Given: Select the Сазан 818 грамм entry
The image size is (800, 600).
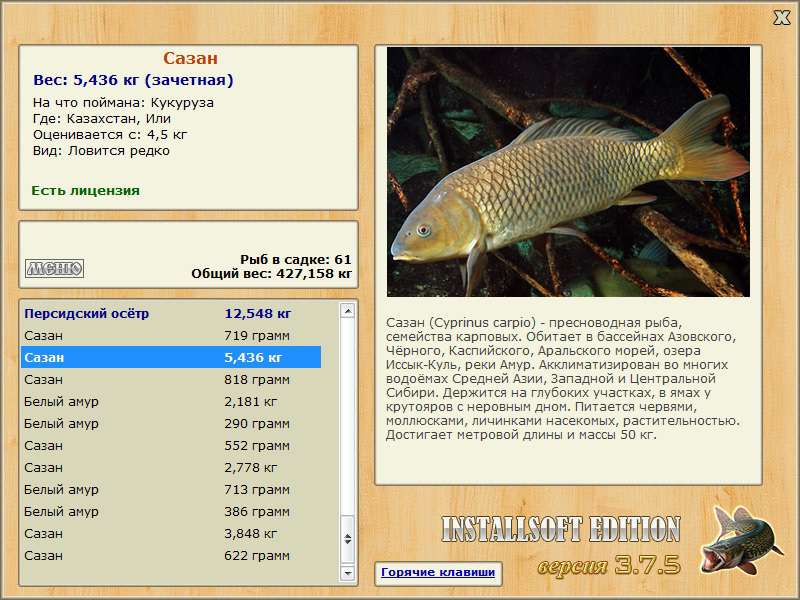Looking at the screenshot, I should coord(171,379).
